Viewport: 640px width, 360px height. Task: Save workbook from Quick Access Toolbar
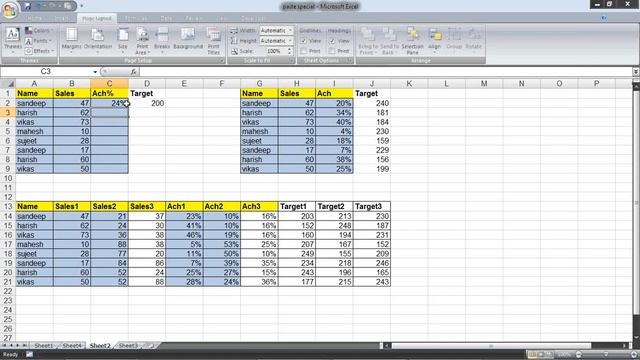click(x=27, y=6)
